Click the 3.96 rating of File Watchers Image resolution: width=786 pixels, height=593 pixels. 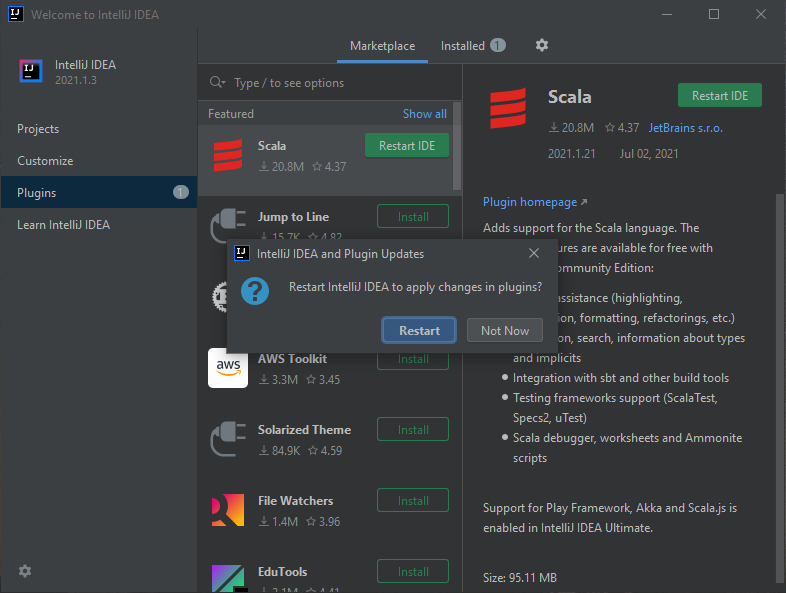point(323,522)
